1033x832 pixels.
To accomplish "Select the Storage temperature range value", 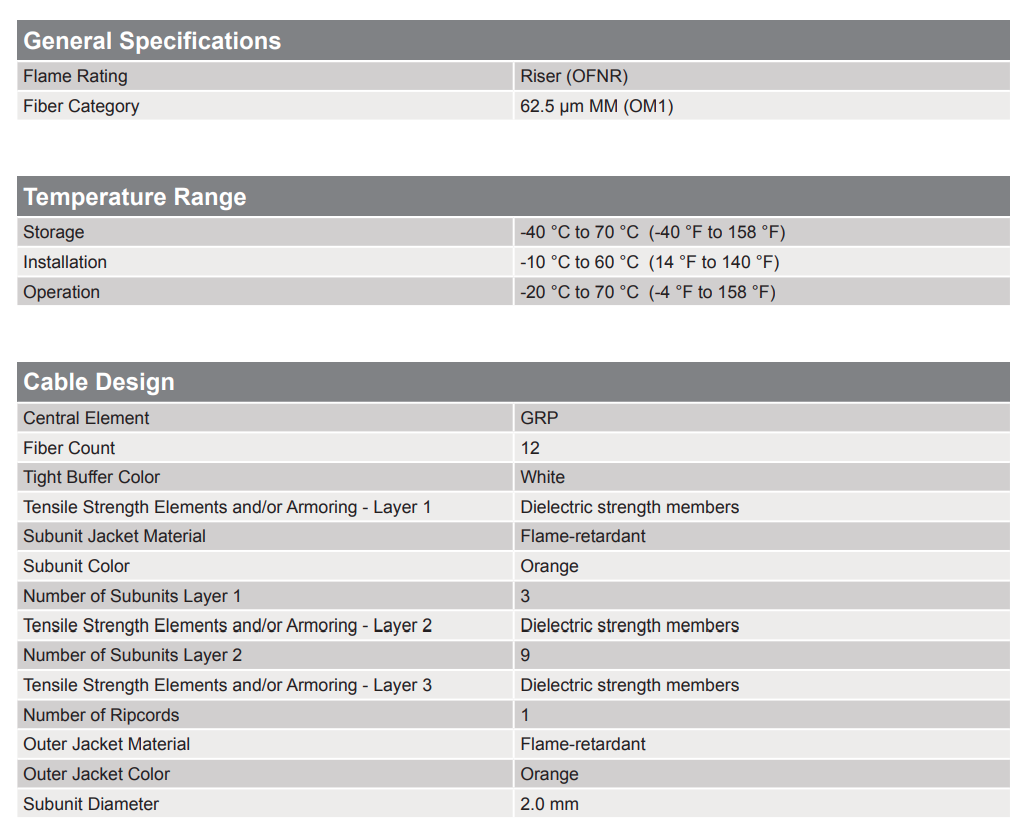I will pyautogui.click(x=652, y=232).
